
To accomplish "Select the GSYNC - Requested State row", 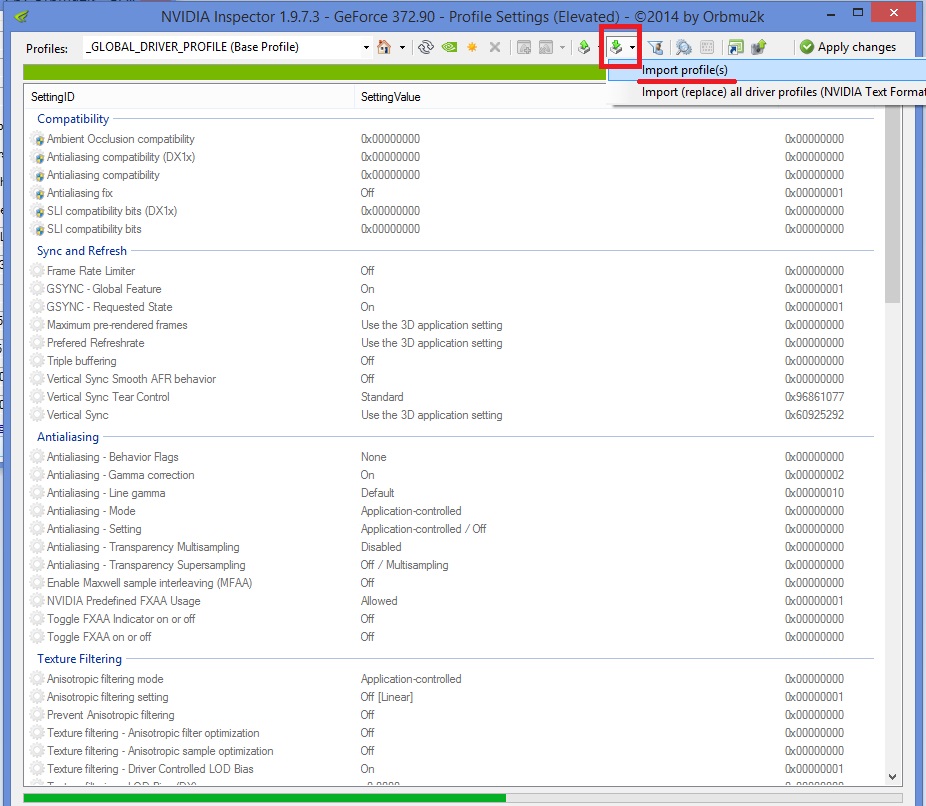I will pyautogui.click(x=454, y=307).
